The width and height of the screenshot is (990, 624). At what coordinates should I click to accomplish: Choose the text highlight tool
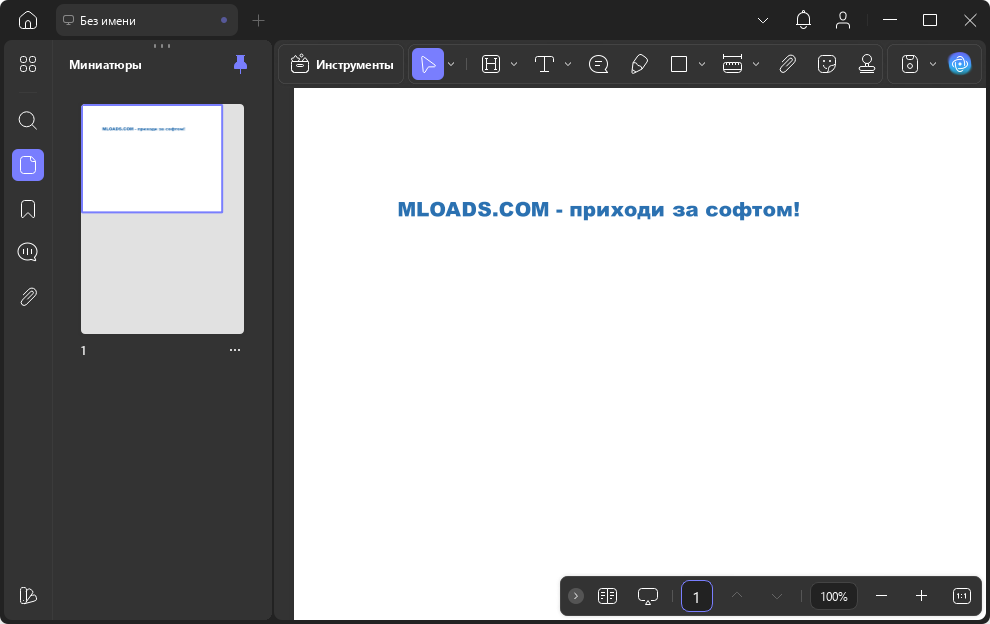(x=491, y=64)
